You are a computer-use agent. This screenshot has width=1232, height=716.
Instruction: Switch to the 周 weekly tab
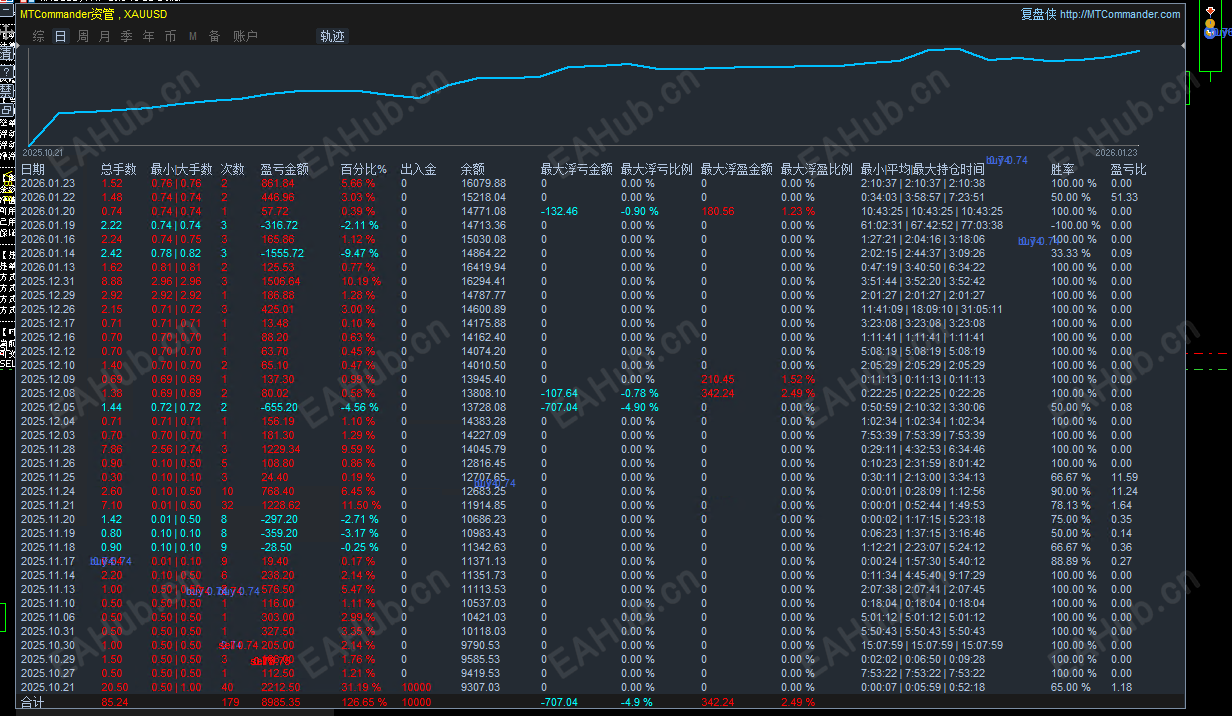click(x=82, y=35)
